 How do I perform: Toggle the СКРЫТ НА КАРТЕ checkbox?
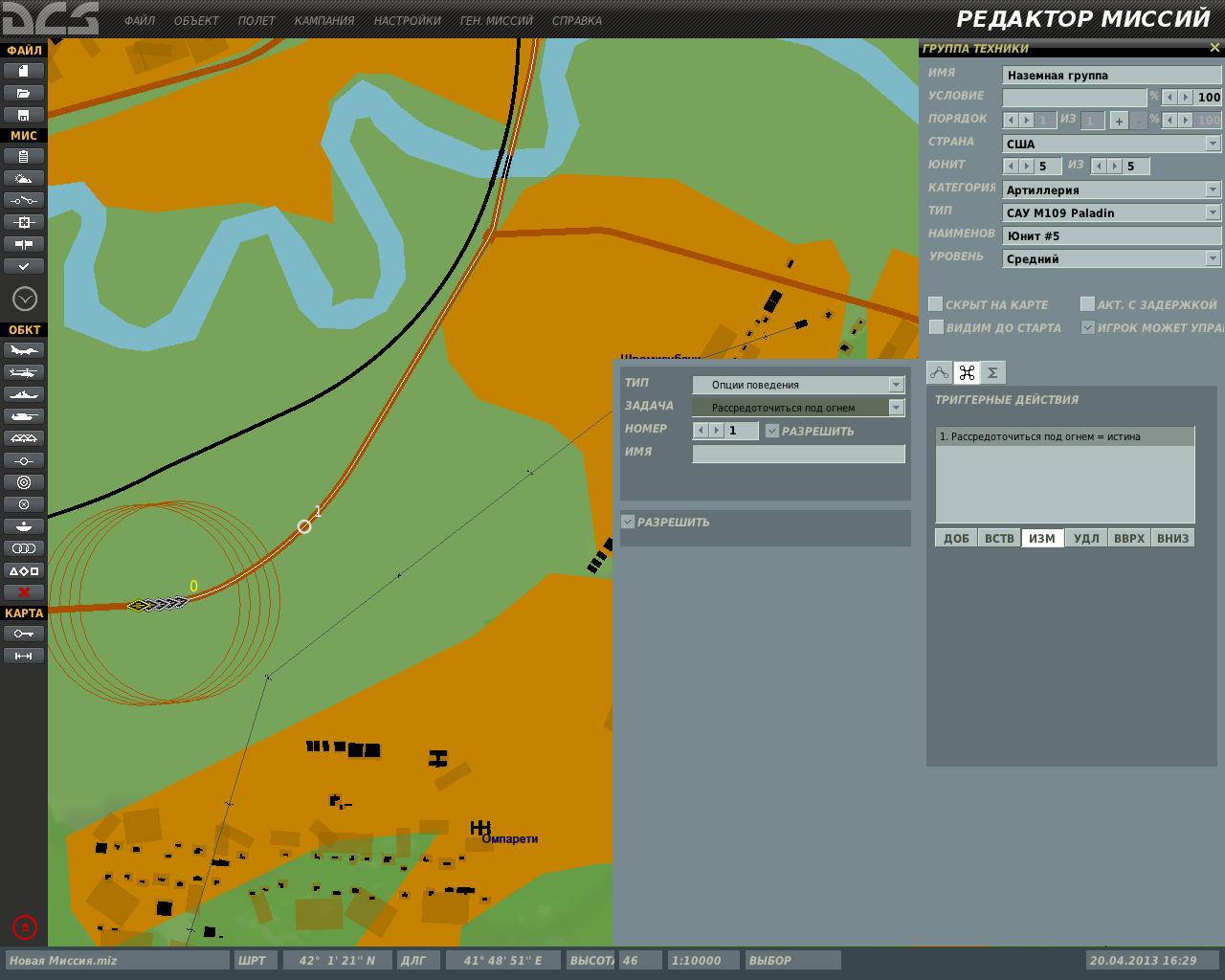tap(936, 304)
